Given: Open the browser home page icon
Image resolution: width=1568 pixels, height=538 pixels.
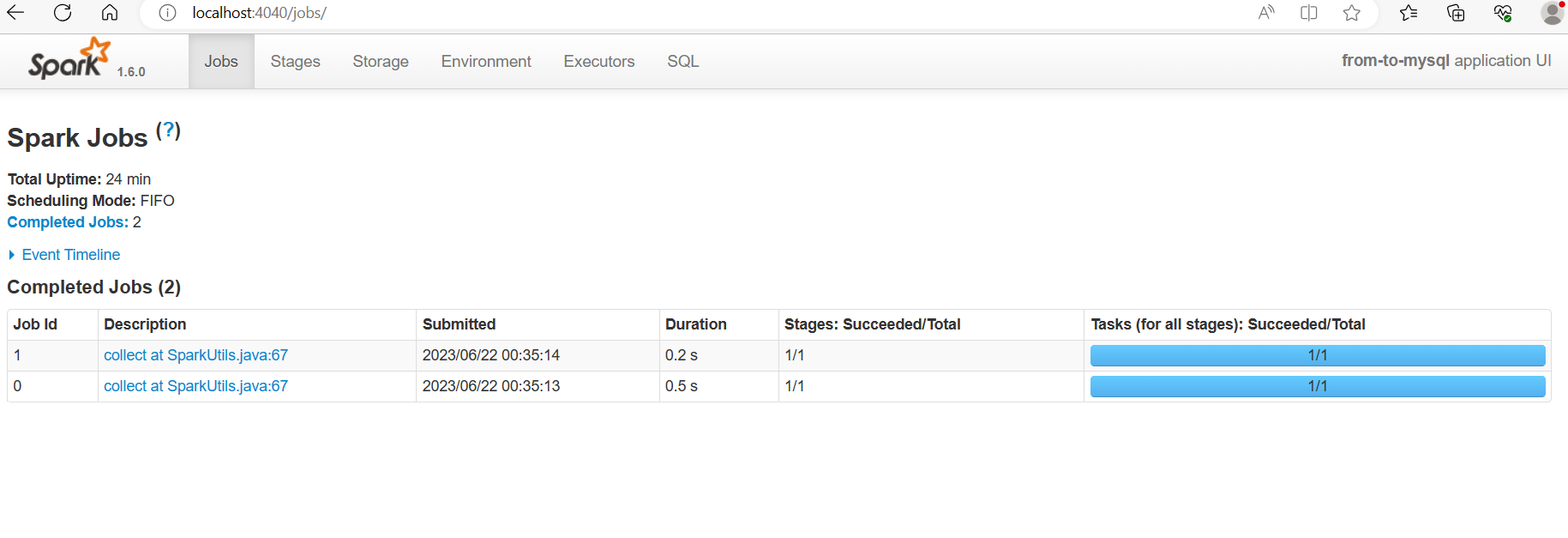Looking at the screenshot, I should point(110,13).
